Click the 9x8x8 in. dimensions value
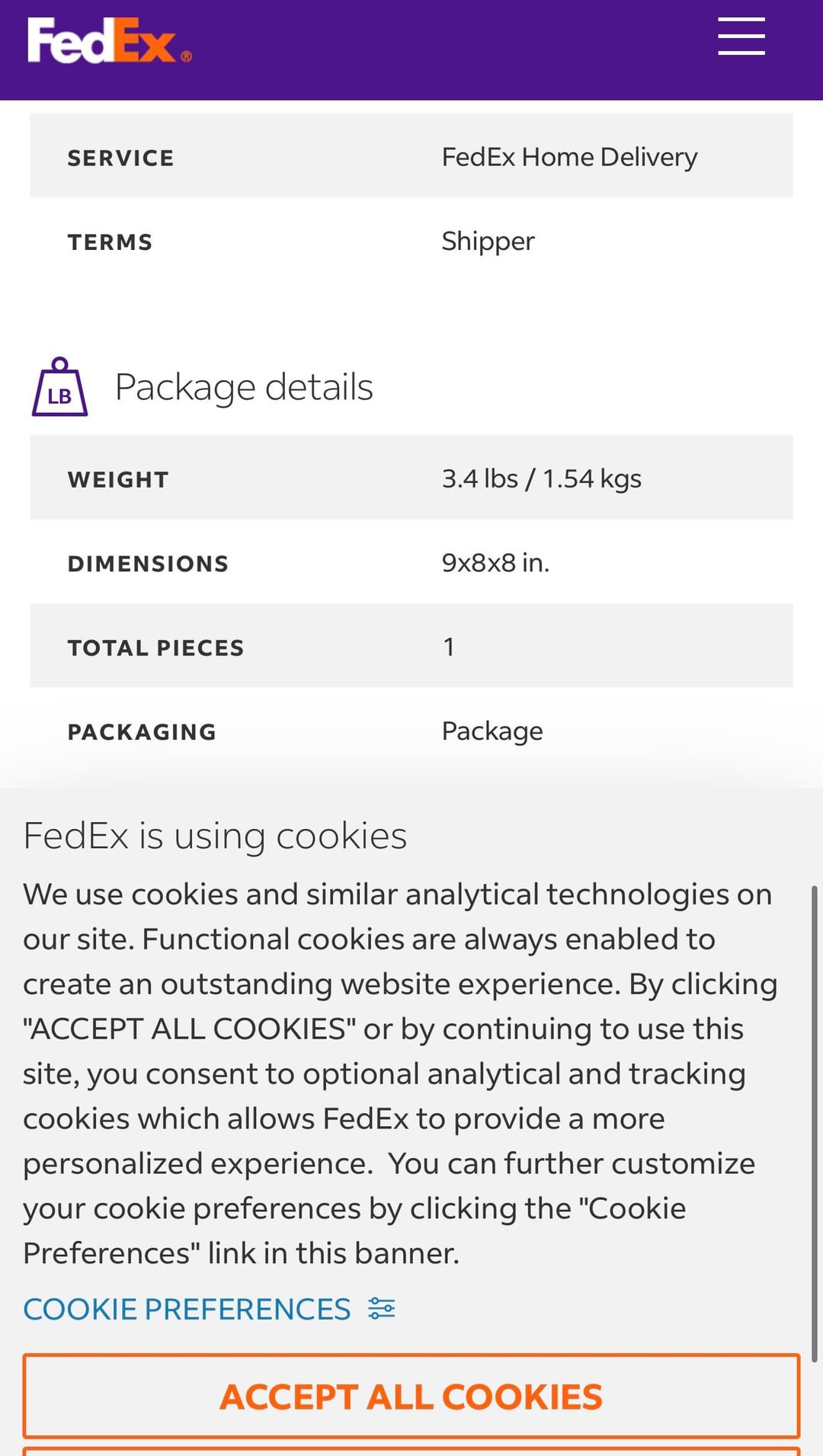This screenshot has height=1456, width=823. coord(495,563)
